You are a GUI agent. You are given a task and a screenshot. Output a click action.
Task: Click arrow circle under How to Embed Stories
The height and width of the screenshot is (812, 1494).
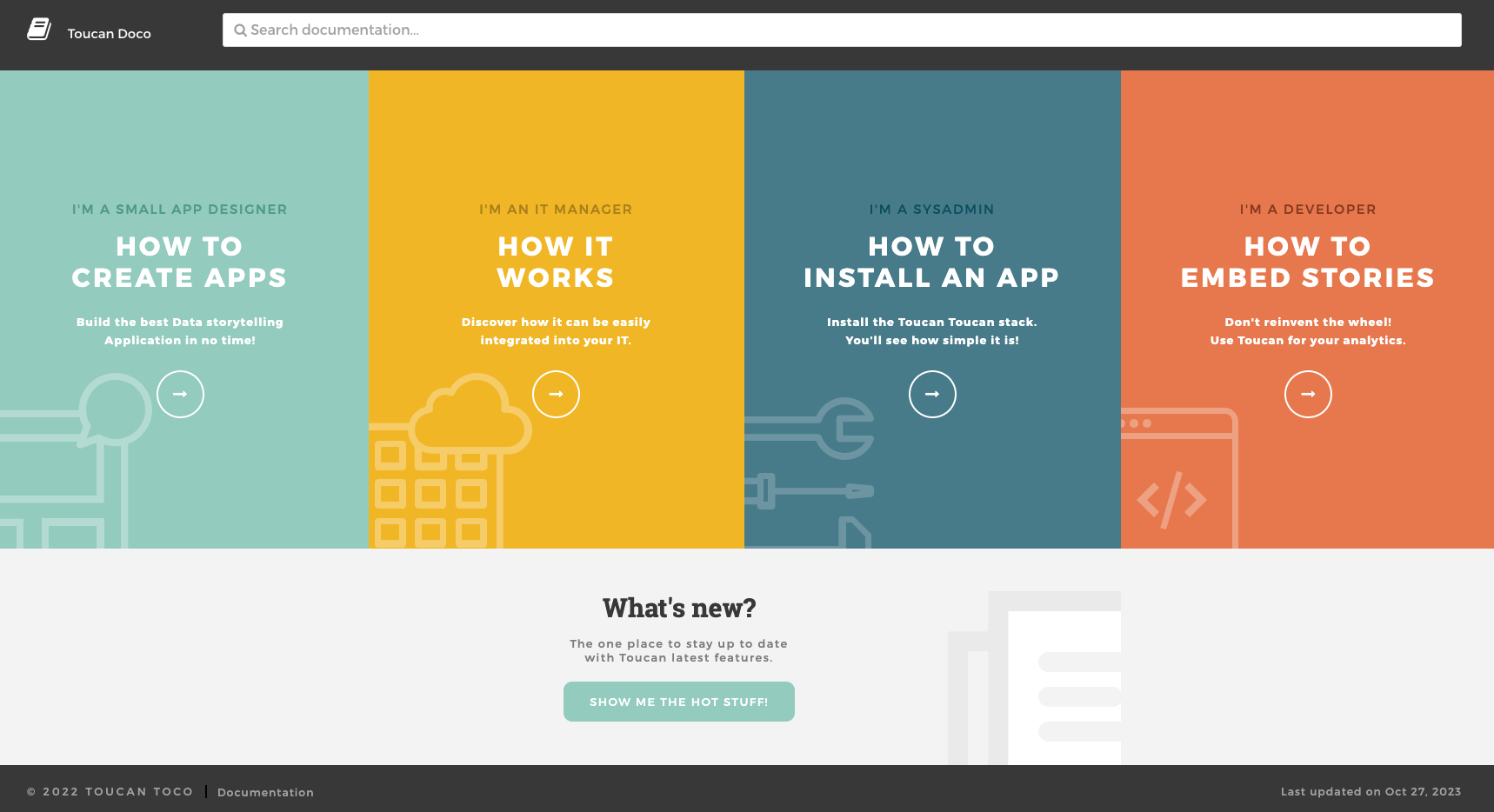[1308, 395]
